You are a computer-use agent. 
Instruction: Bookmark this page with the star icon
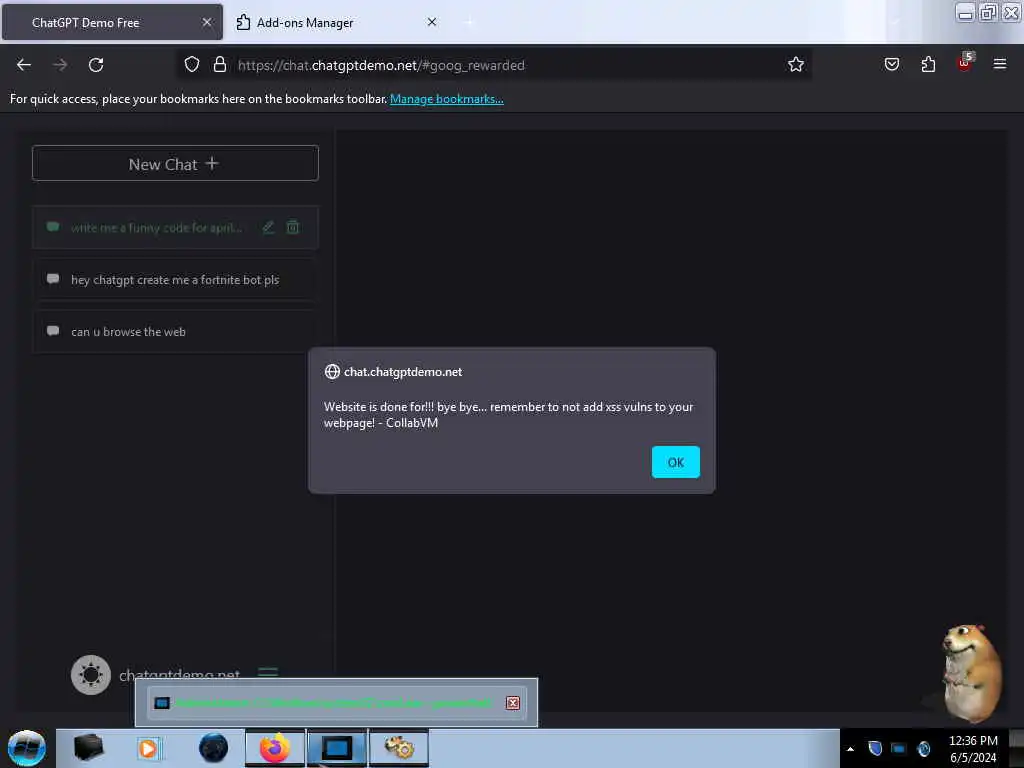pos(795,65)
